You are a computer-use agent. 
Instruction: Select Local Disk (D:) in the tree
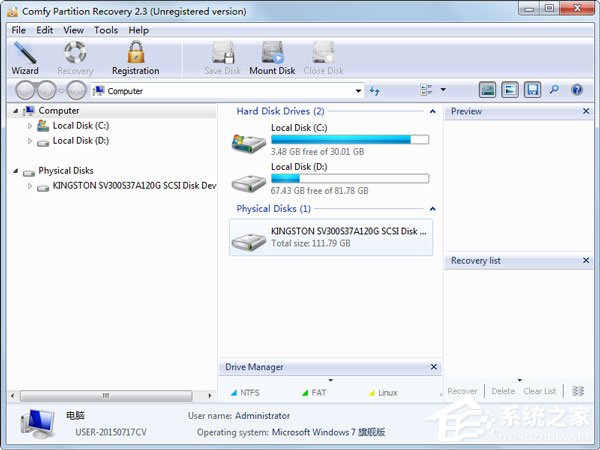(x=80, y=141)
